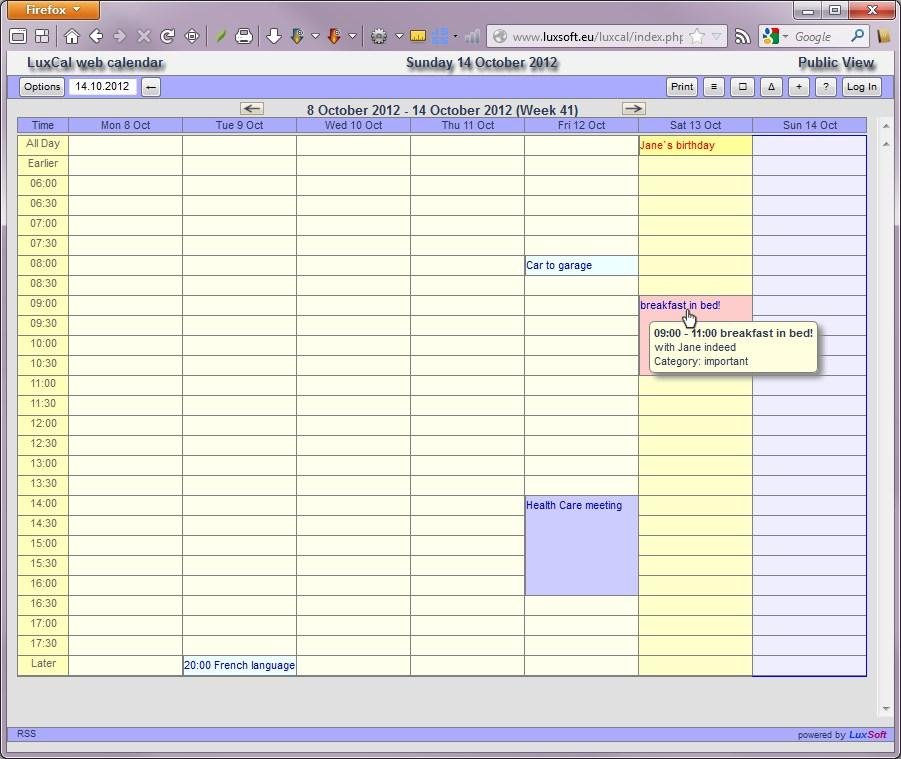Open the Car to garage event
Screen dimensions: 901x759
(559, 266)
